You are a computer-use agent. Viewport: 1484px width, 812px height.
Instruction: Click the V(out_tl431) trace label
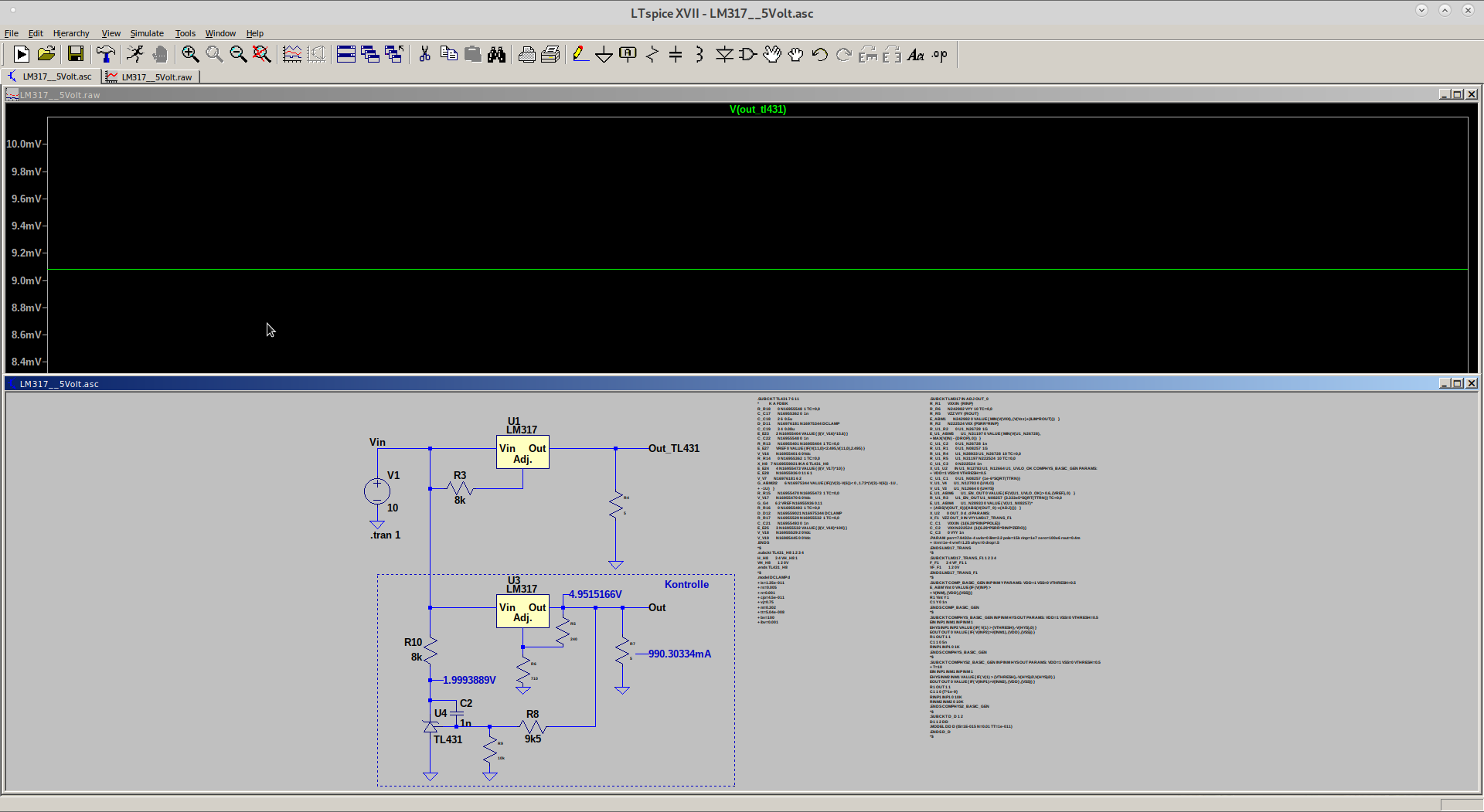(x=757, y=109)
